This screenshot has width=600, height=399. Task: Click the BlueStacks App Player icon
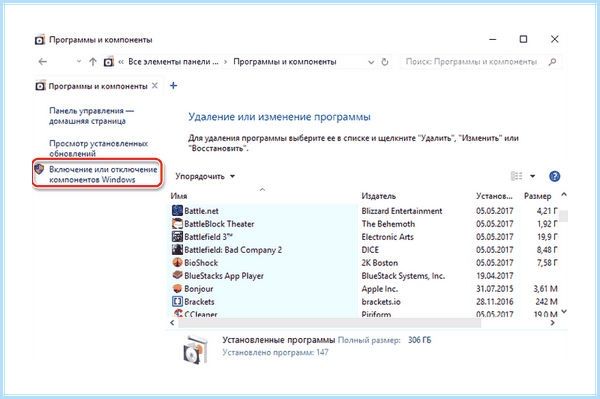pyautogui.click(x=177, y=275)
